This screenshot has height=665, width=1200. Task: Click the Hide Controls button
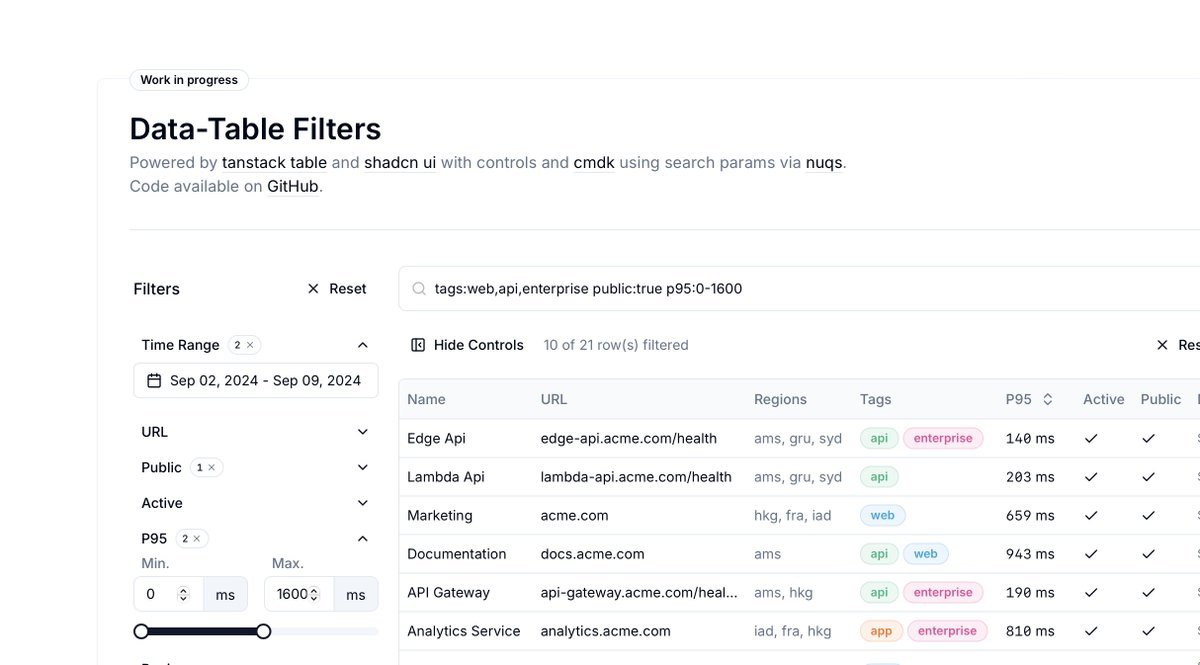[467, 345]
